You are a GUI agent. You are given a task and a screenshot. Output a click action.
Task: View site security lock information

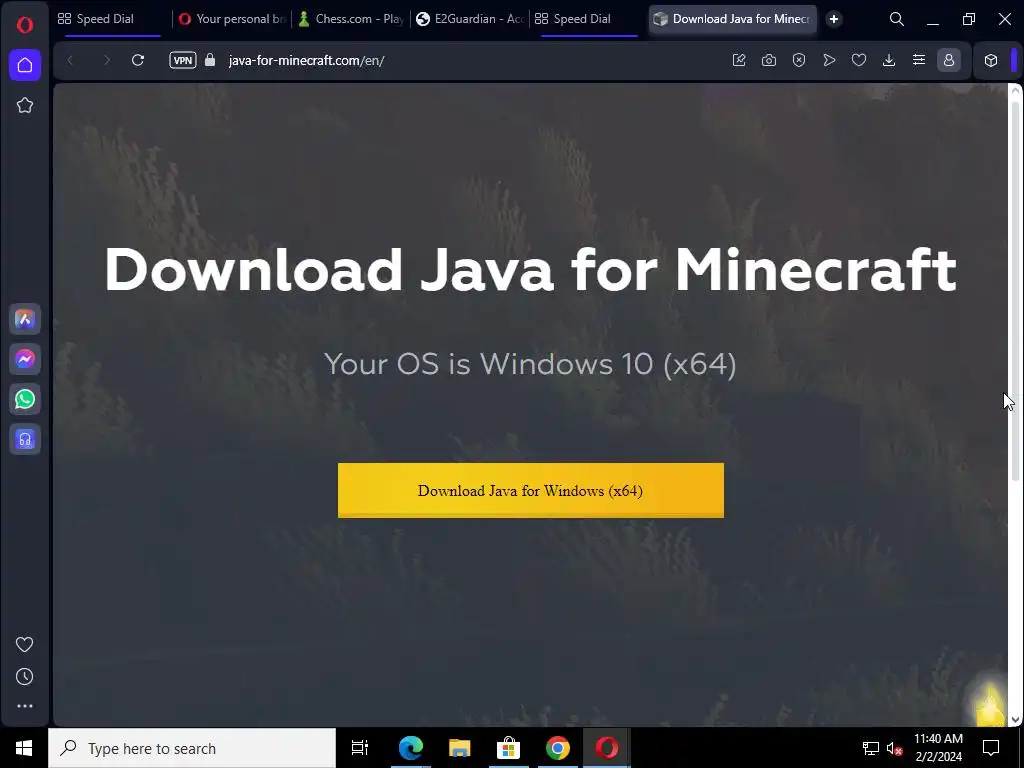point(210,60)
